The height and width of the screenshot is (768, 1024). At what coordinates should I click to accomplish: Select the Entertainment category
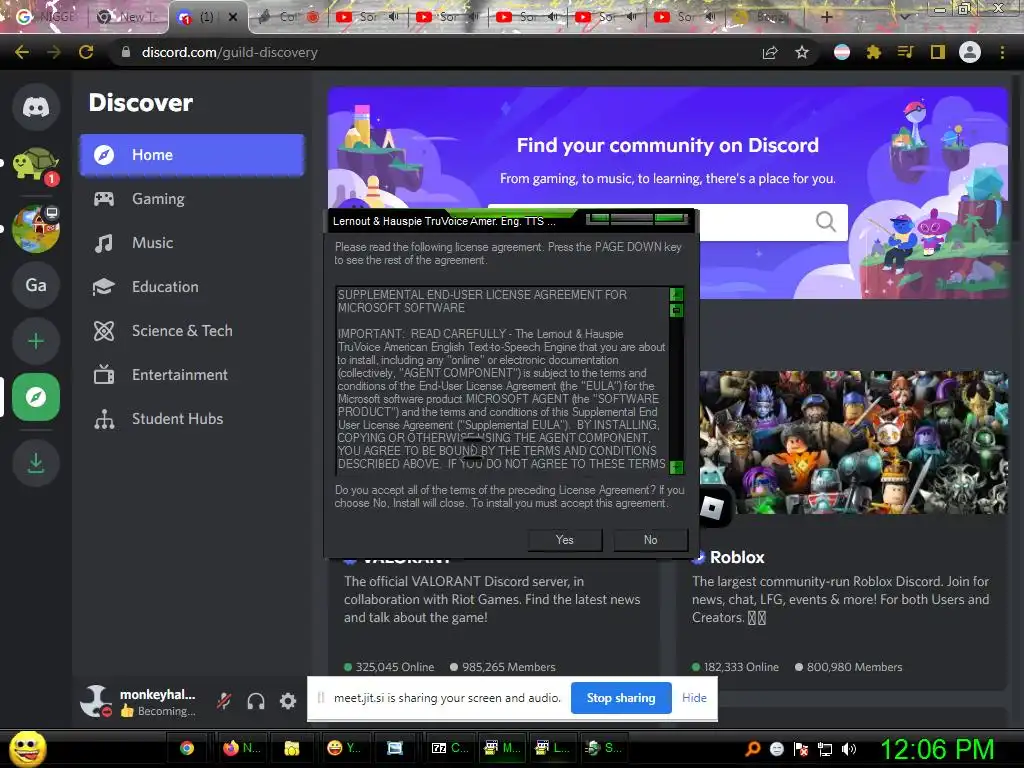pos(192,375)
